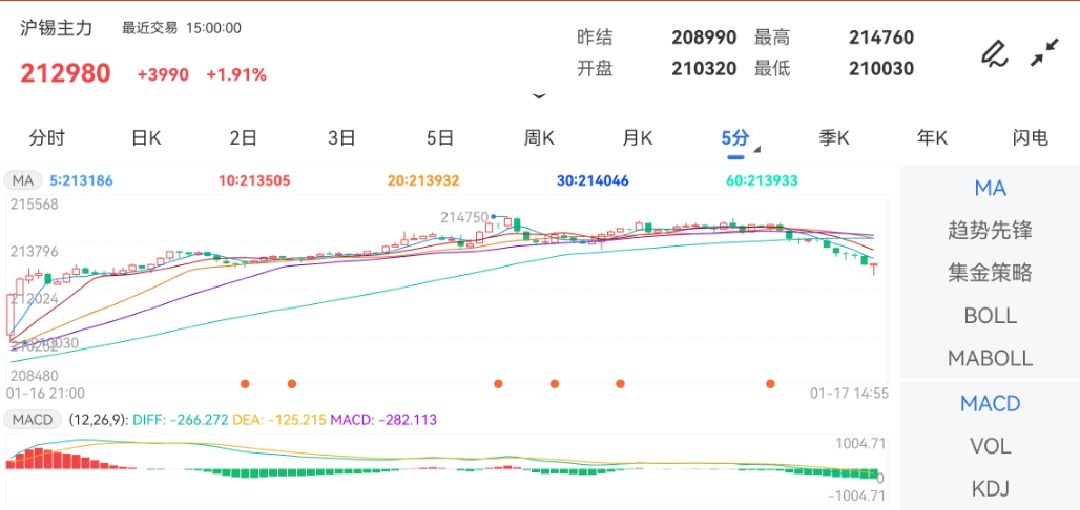Click the 最高 value 214760
Image resolution: width=1080 pixels, height=510 pixels.
[881, 37]
